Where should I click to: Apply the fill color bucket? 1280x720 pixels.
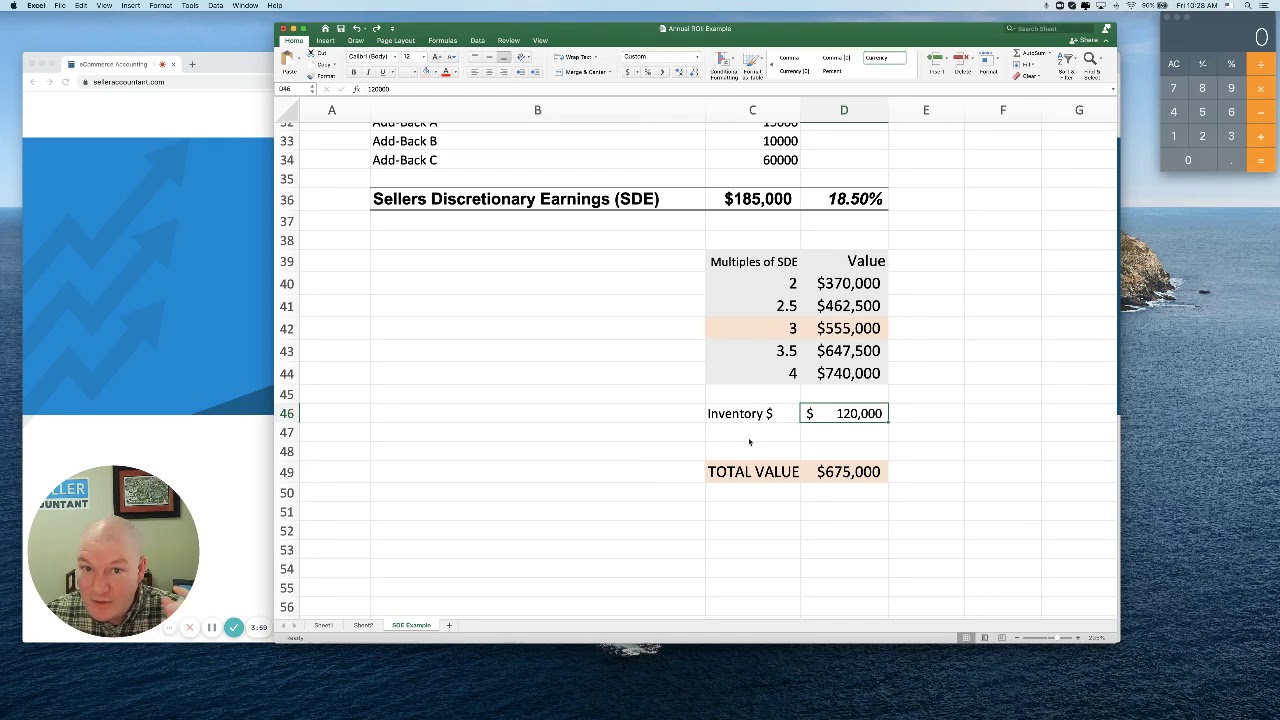point(426,72)
